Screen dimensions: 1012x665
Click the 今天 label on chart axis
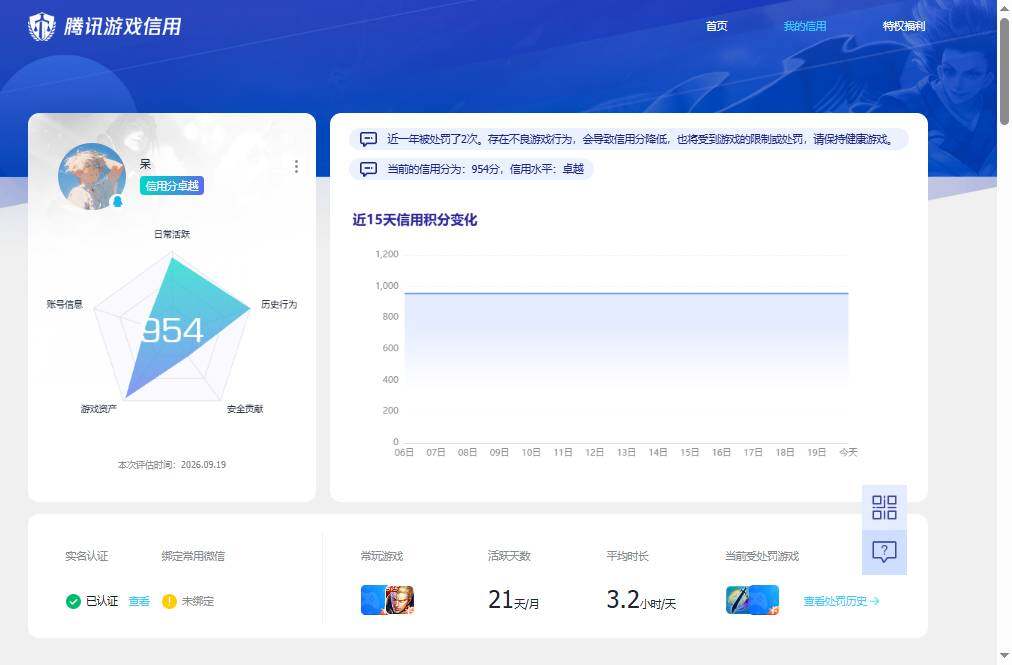tap(848, 452)
